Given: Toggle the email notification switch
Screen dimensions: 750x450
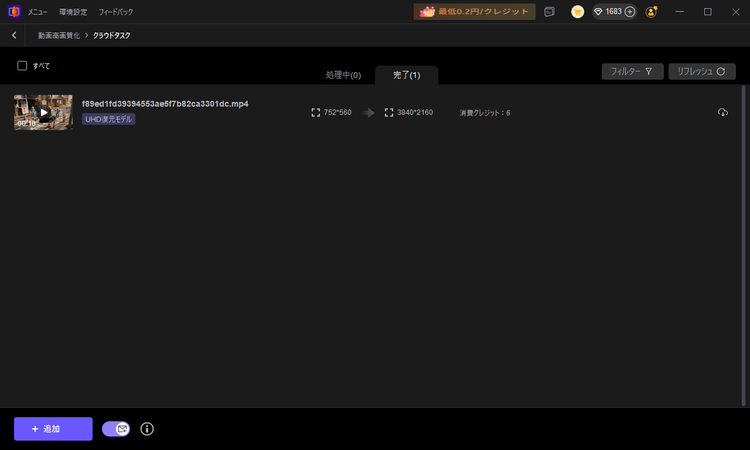Looking at the screenshot, I should [116, 429].
